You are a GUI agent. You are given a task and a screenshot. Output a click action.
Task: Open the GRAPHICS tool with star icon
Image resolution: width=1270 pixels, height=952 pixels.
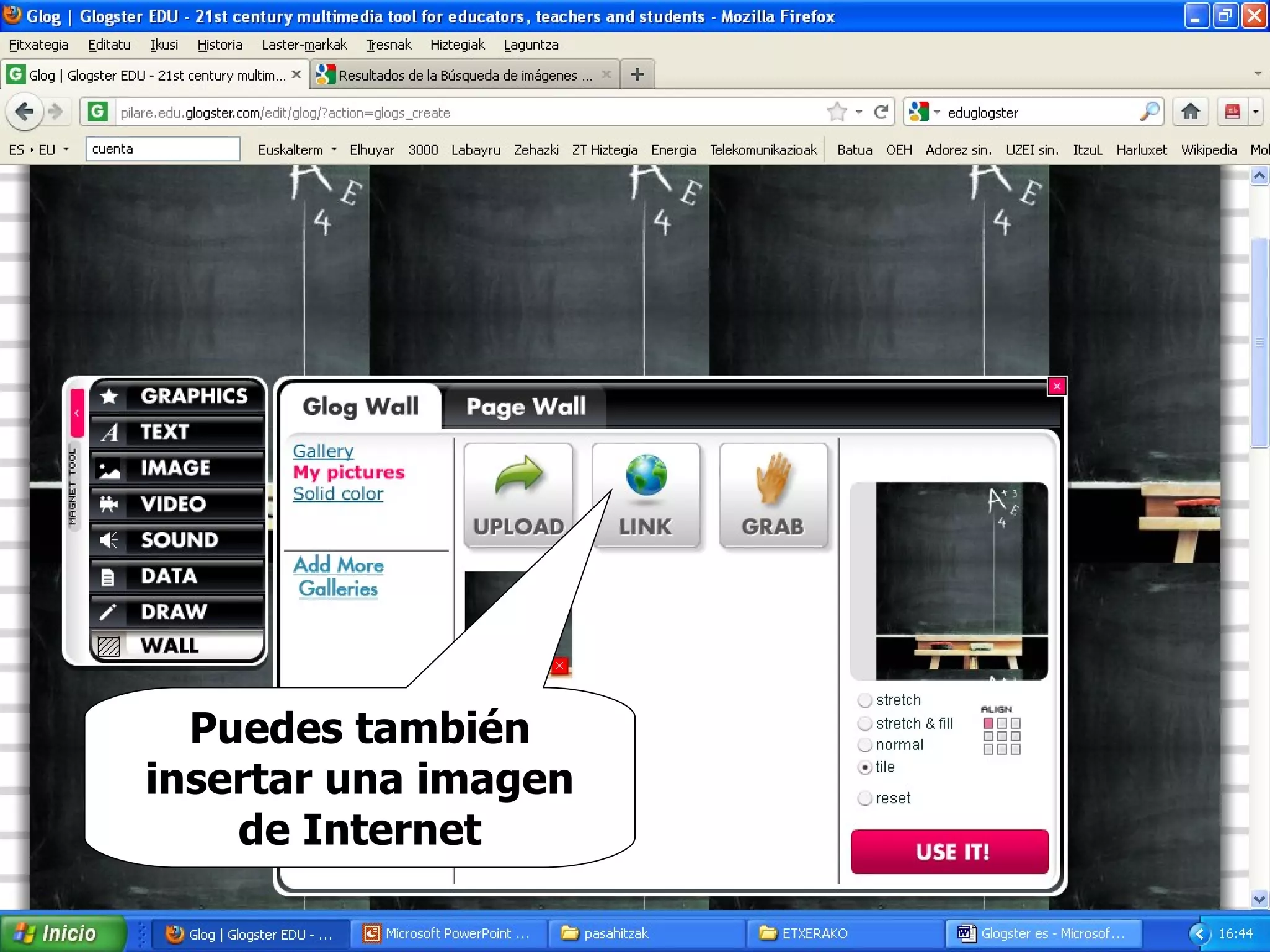click(x=177, y=395)
